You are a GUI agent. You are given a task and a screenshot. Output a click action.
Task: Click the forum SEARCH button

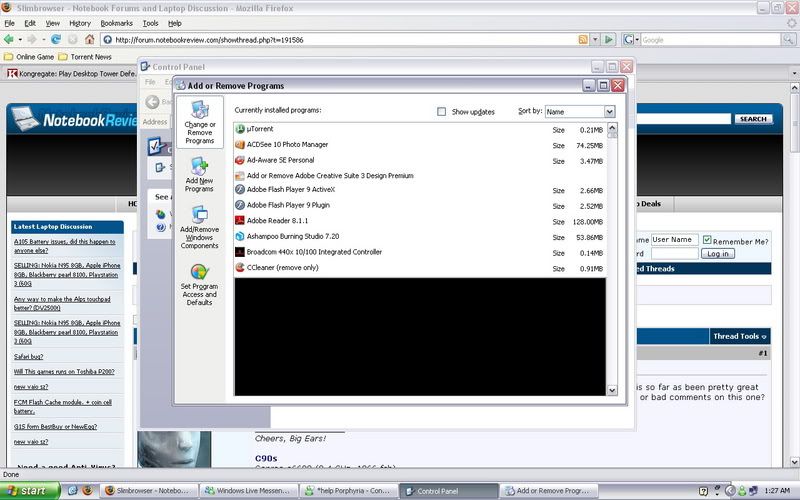[x=754, y=119]
